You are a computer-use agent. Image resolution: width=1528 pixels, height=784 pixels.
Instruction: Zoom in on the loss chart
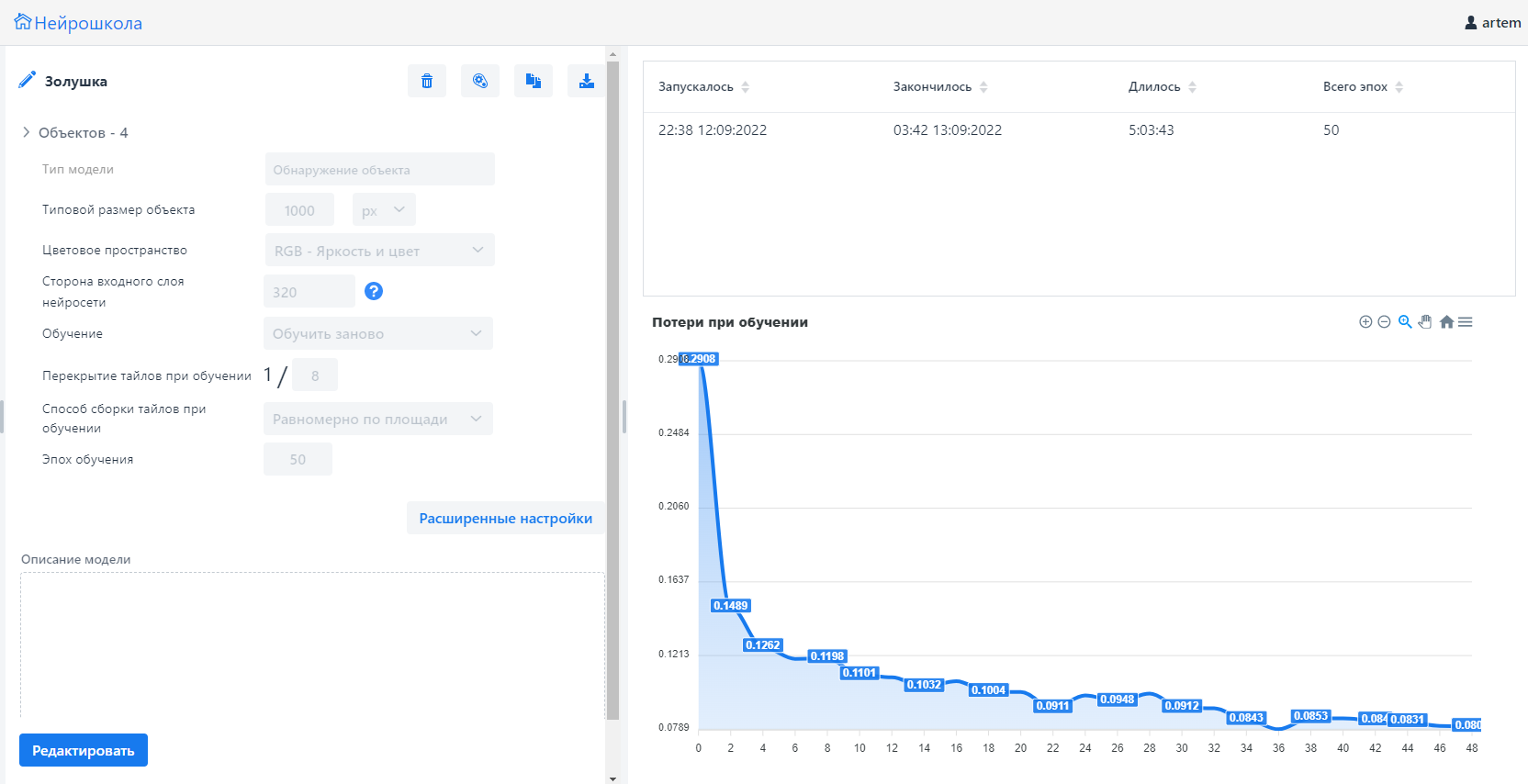click(1365, 322)
